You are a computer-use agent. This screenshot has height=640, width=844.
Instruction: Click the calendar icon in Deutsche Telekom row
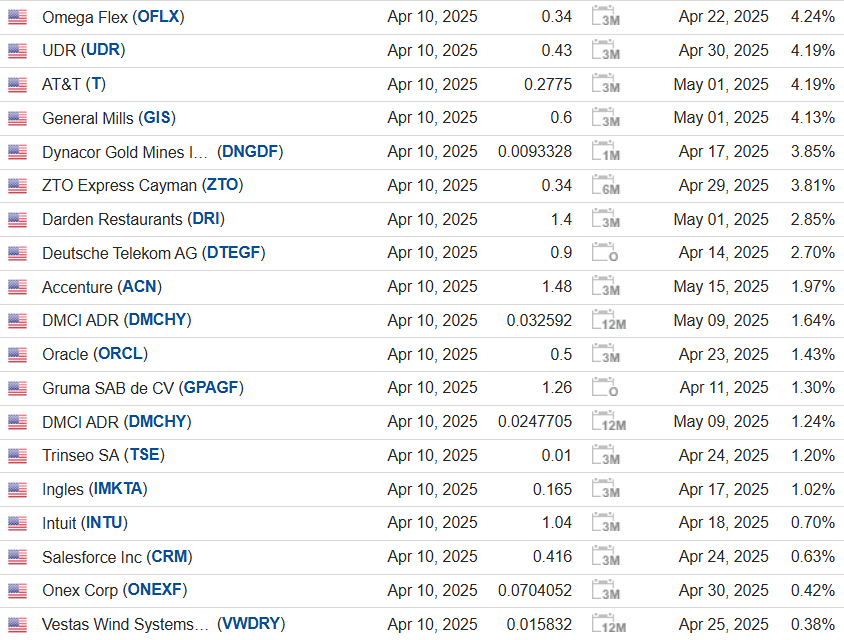(606, 253)
